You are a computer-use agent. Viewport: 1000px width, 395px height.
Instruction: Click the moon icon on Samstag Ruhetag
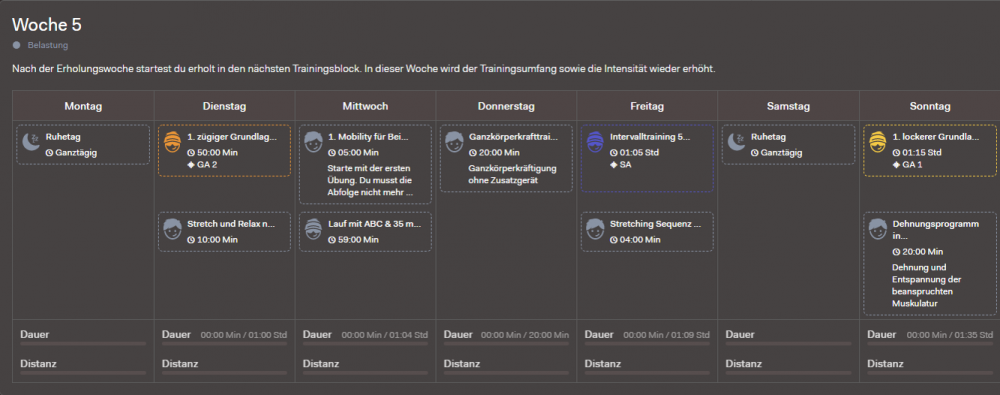click(x=736, y=142)
